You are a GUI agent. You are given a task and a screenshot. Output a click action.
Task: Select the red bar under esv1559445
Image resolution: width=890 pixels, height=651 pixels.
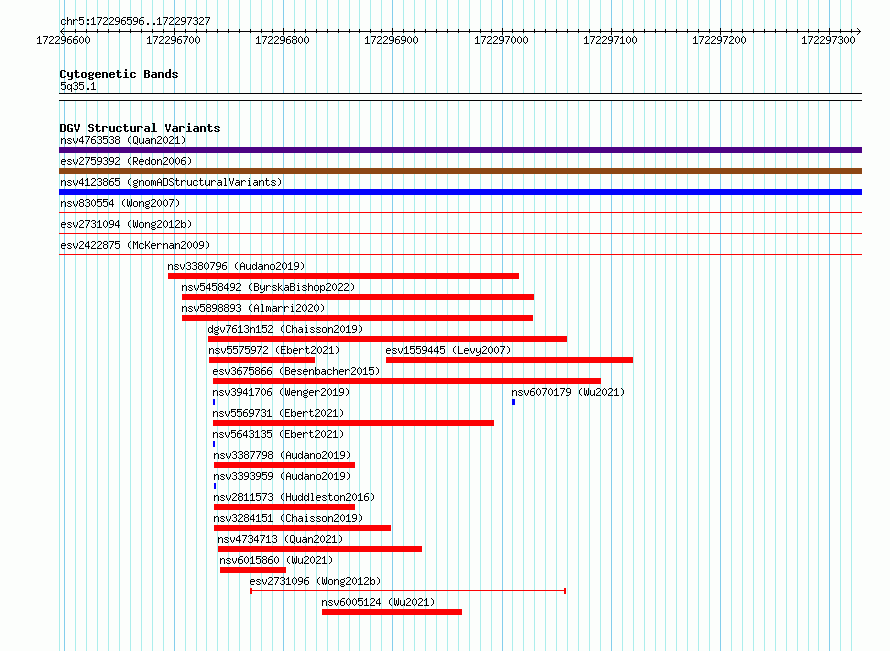509,360
